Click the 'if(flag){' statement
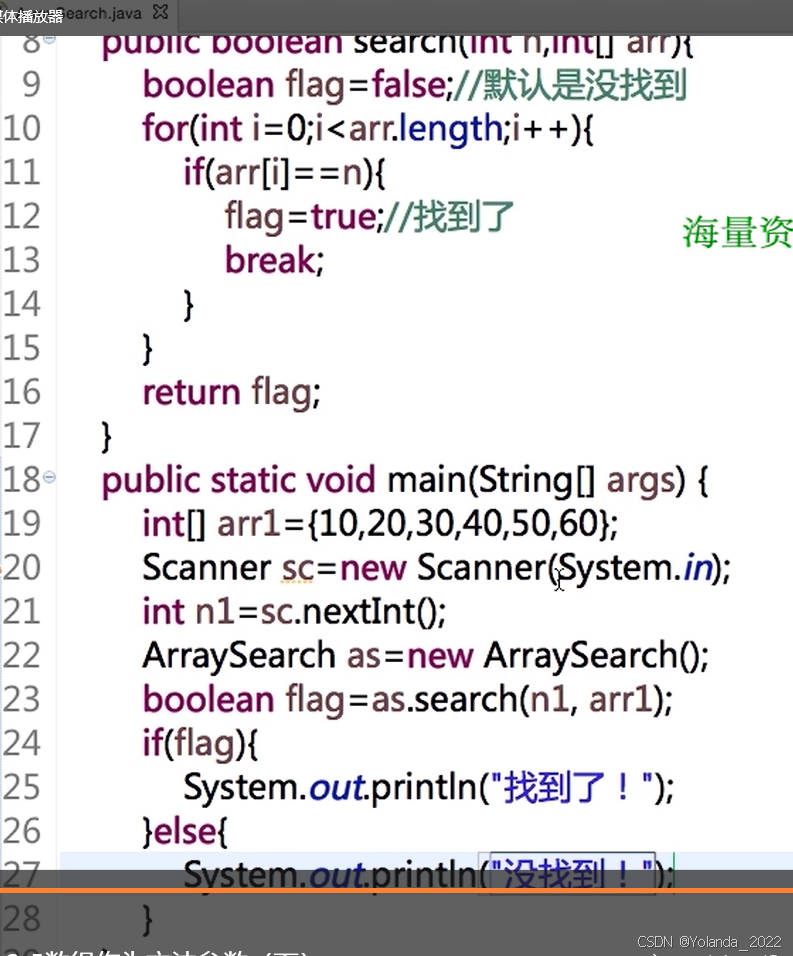Viewport: 793px width, 956px height. click(x=200, y=744)
